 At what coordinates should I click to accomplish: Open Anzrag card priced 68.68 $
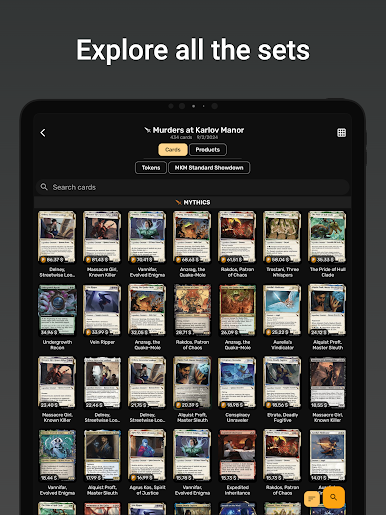(x=192, y=237)
